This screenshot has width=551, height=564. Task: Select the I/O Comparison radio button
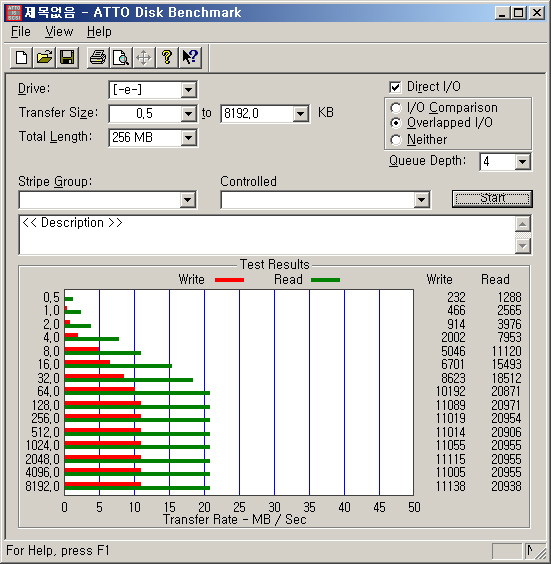tap(396, 108)
